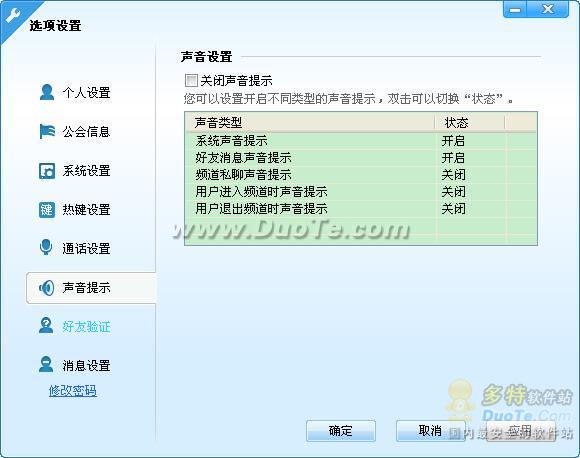Open 好友验证 via its icon

tap(46, 326)
